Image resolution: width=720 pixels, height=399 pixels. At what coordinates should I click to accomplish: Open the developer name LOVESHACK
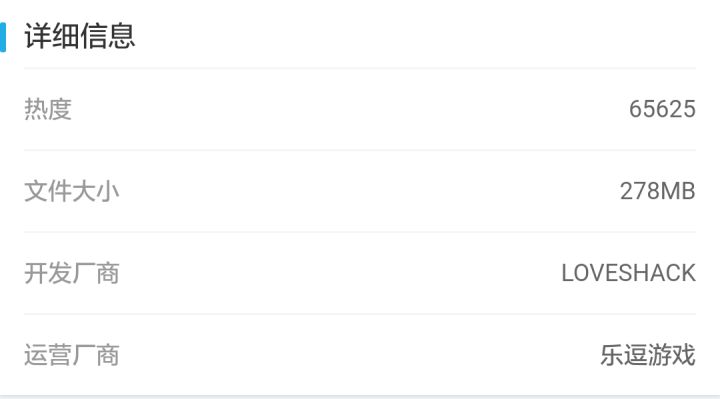coord(629,273)
